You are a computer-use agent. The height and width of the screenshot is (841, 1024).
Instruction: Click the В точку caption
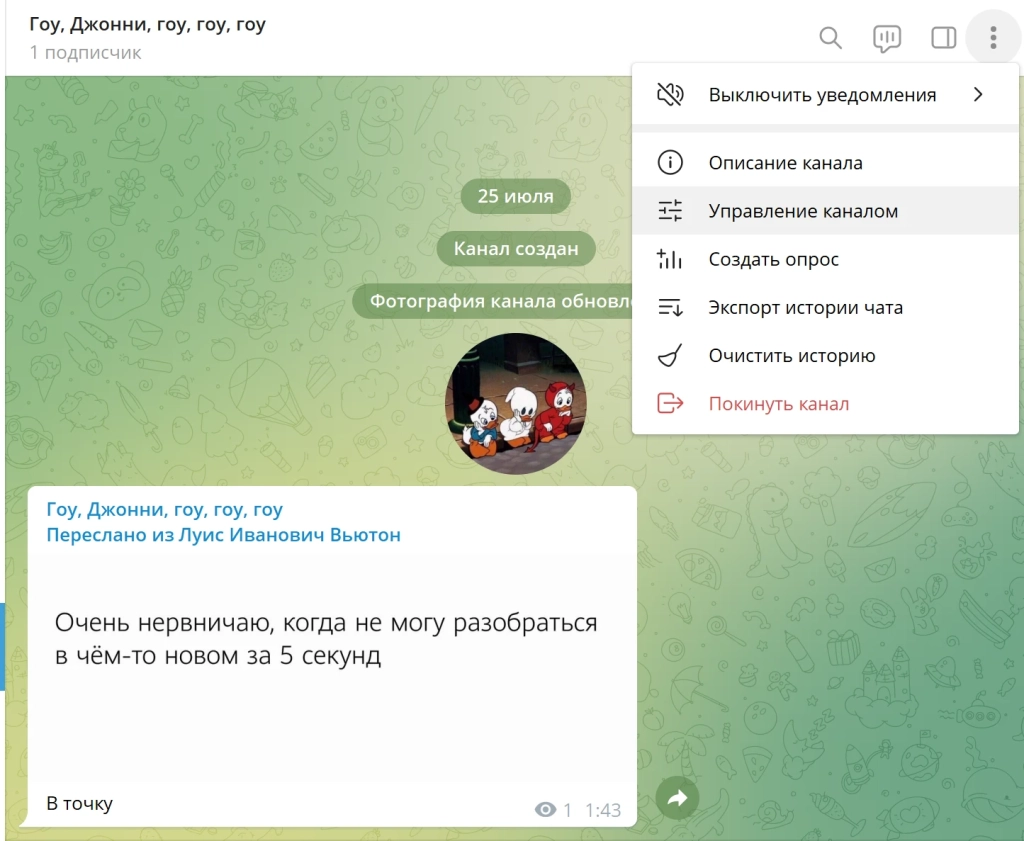pos(80,803)
